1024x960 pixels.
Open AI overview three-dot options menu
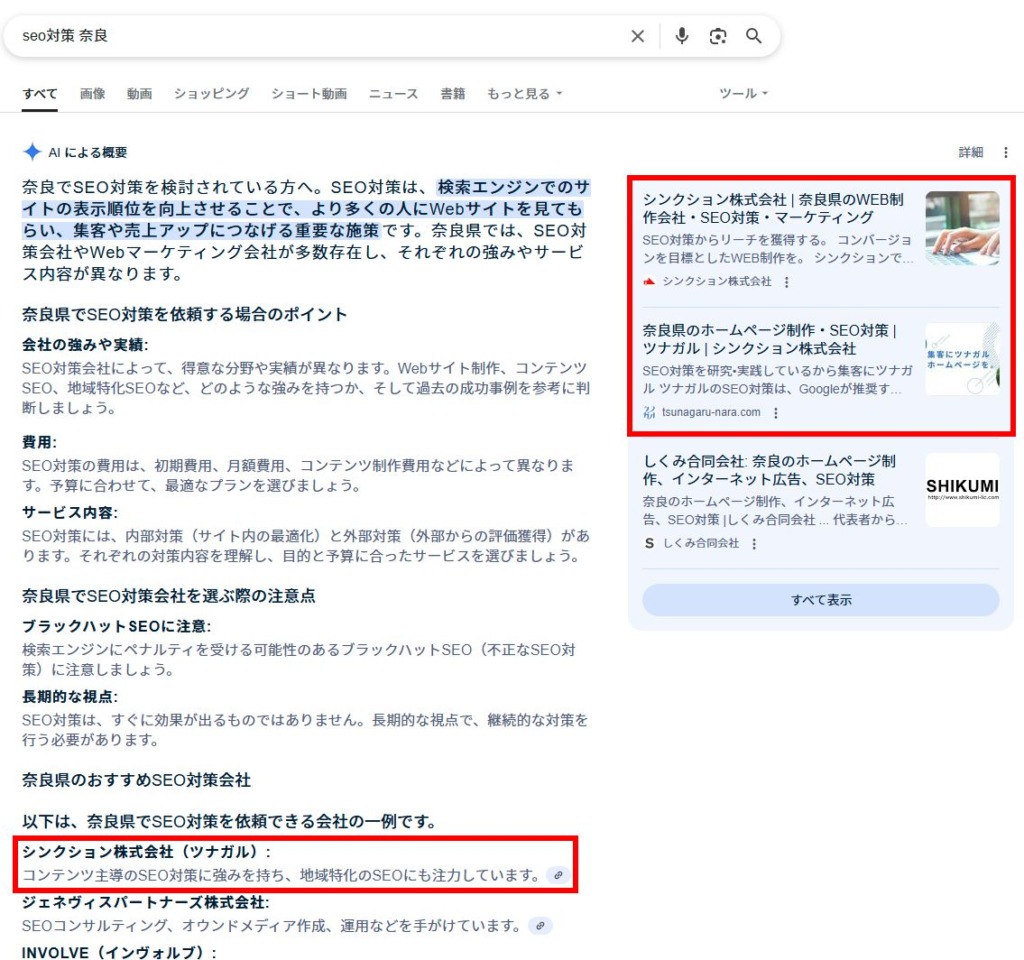(1006, 153)
